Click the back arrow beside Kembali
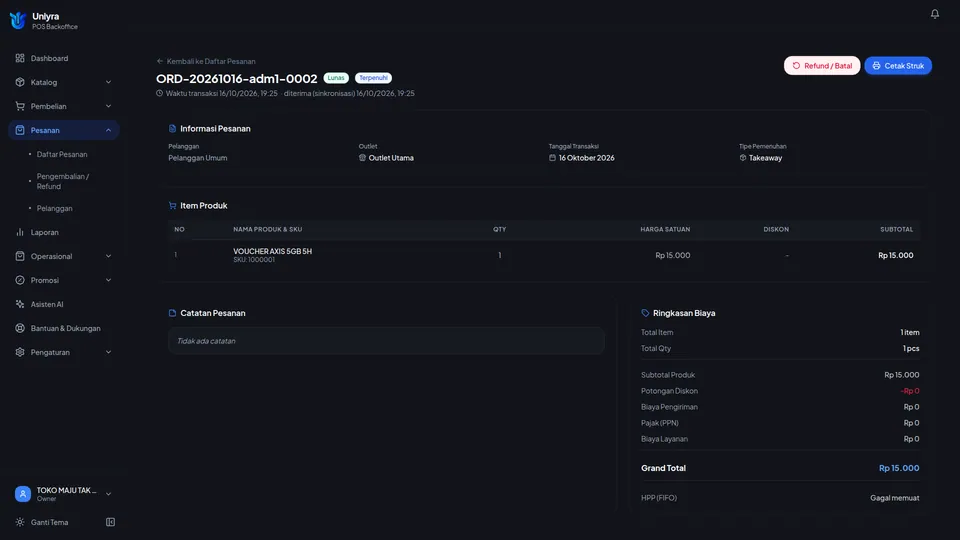This screenshot has width=960, height=540. pyautogui.click(x=160, y=61)
